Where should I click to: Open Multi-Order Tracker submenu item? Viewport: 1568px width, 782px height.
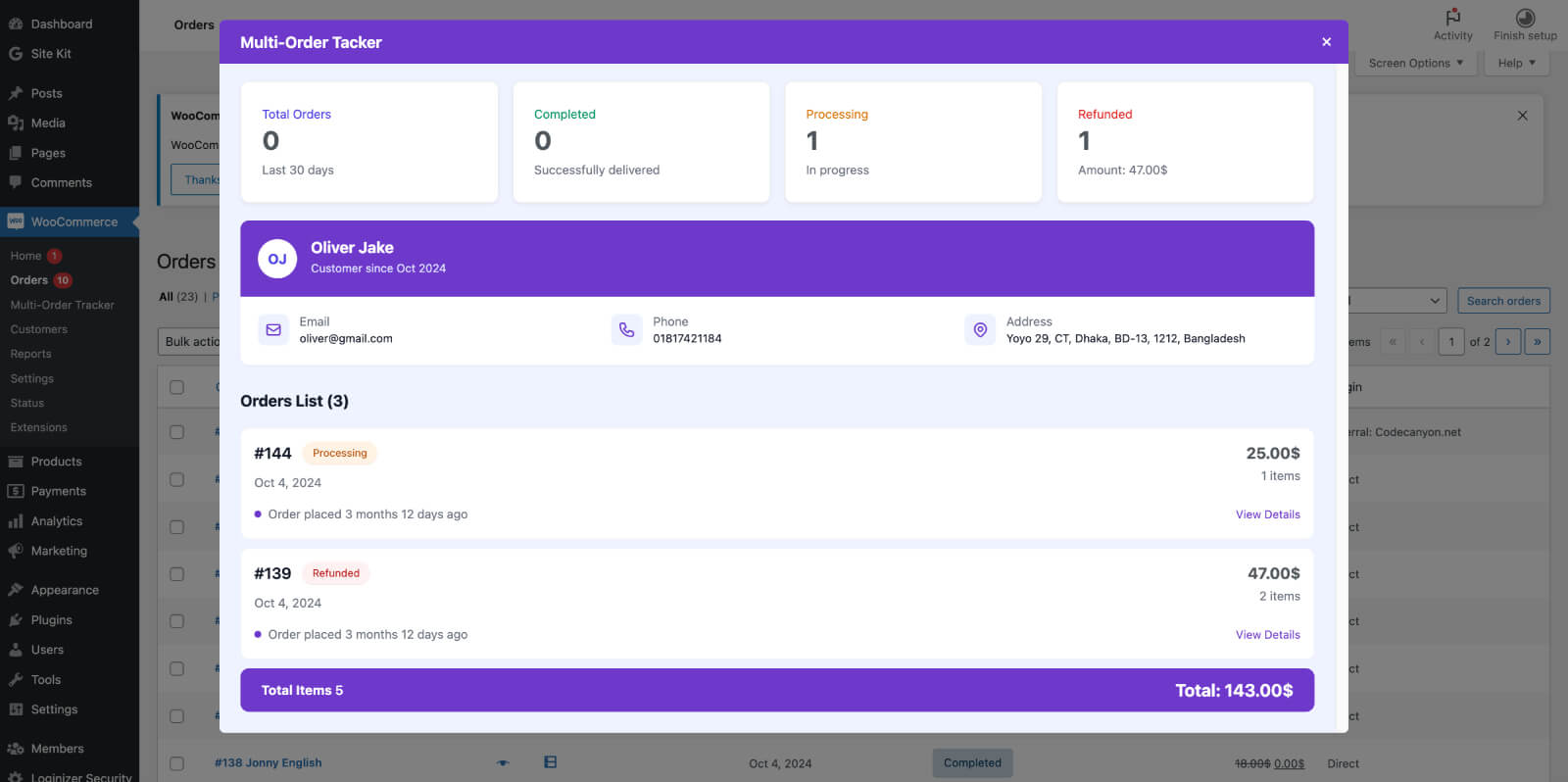pyautogui.click(x=62, y=305)
